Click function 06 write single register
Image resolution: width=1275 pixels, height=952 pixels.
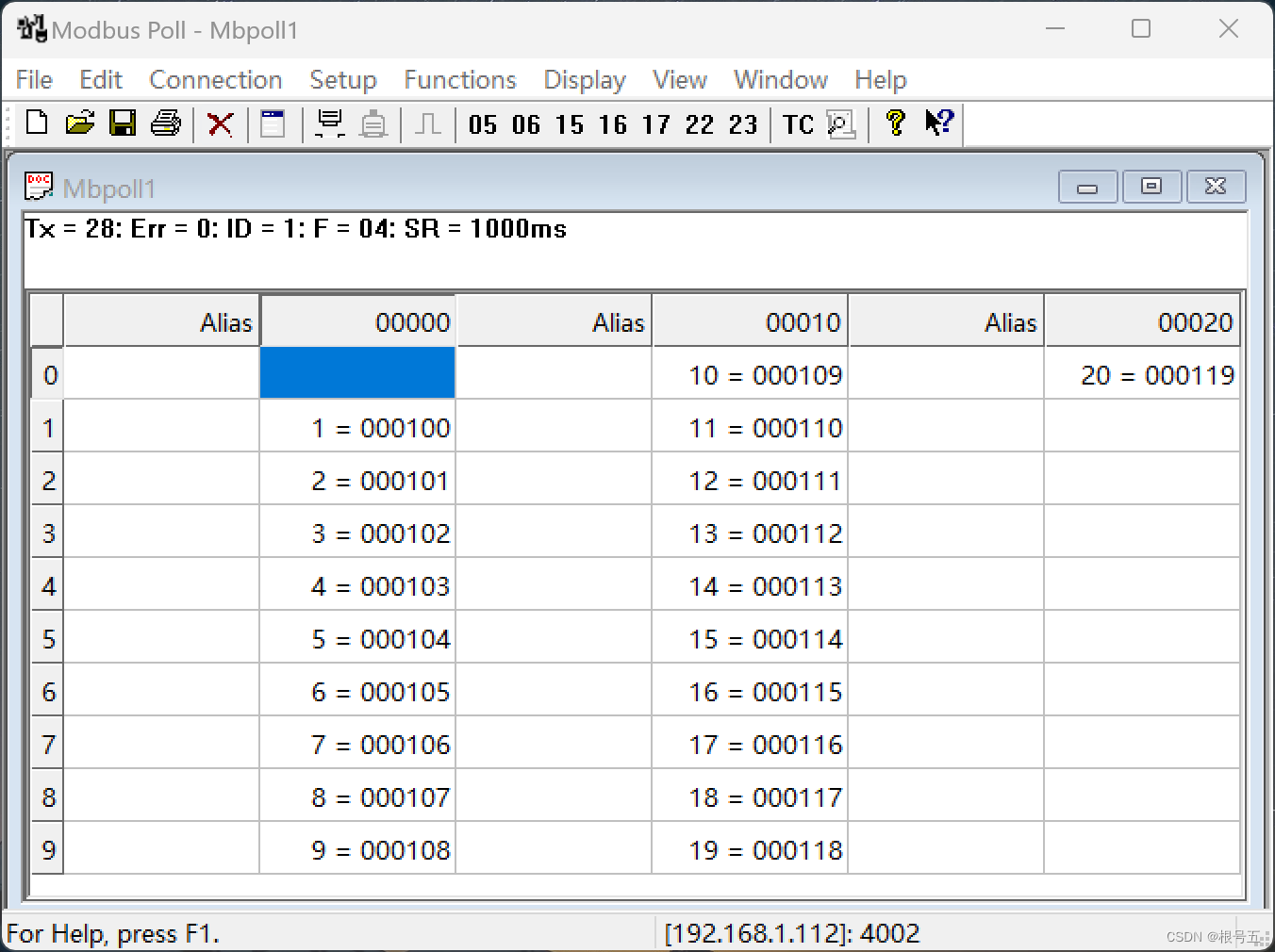tap(526, 124)
